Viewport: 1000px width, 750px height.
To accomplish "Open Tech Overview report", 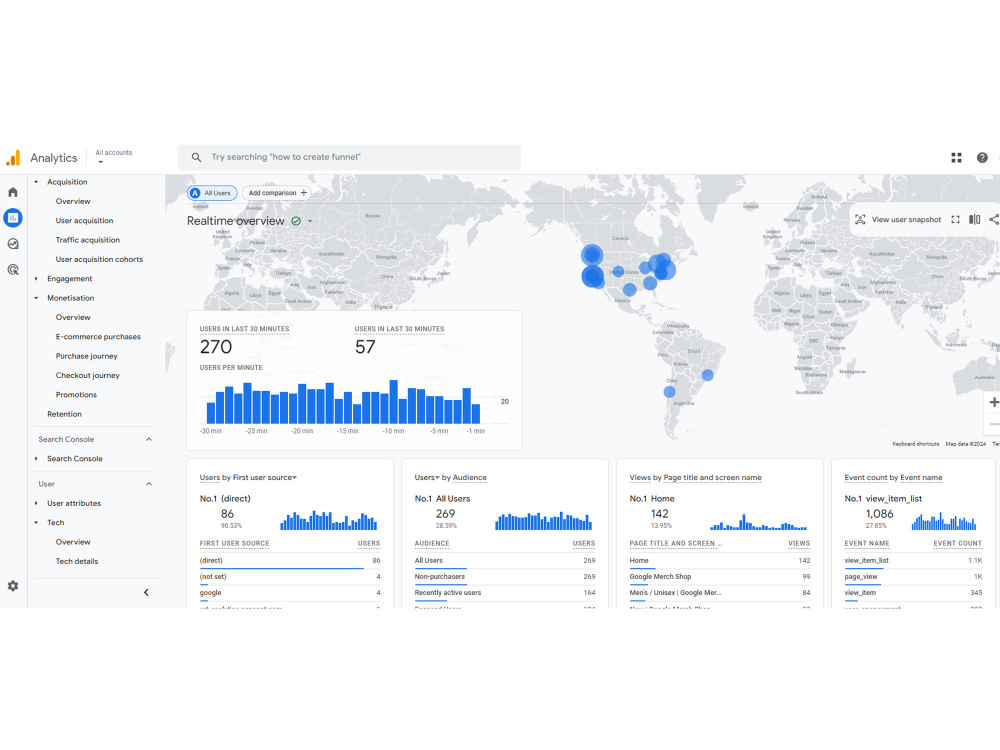I will coord(73,542).
